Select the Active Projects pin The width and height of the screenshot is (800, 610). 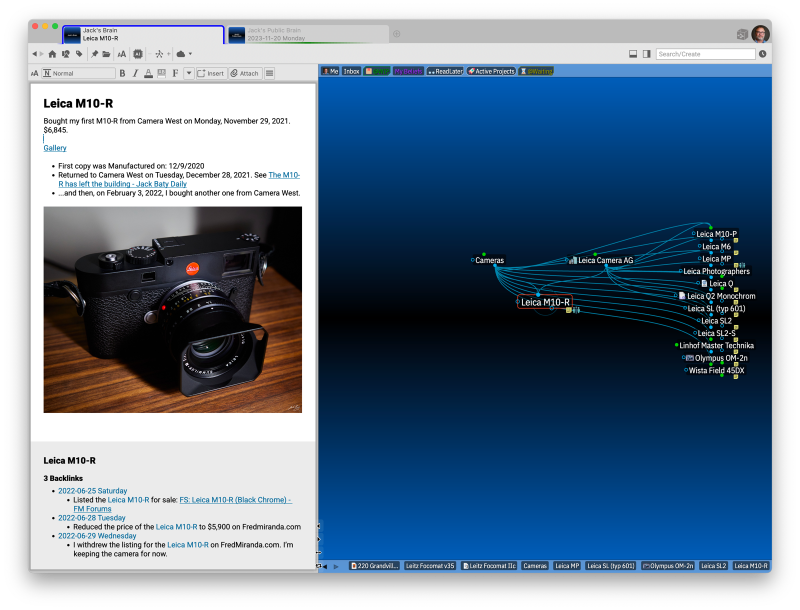(x=490, y=71)
